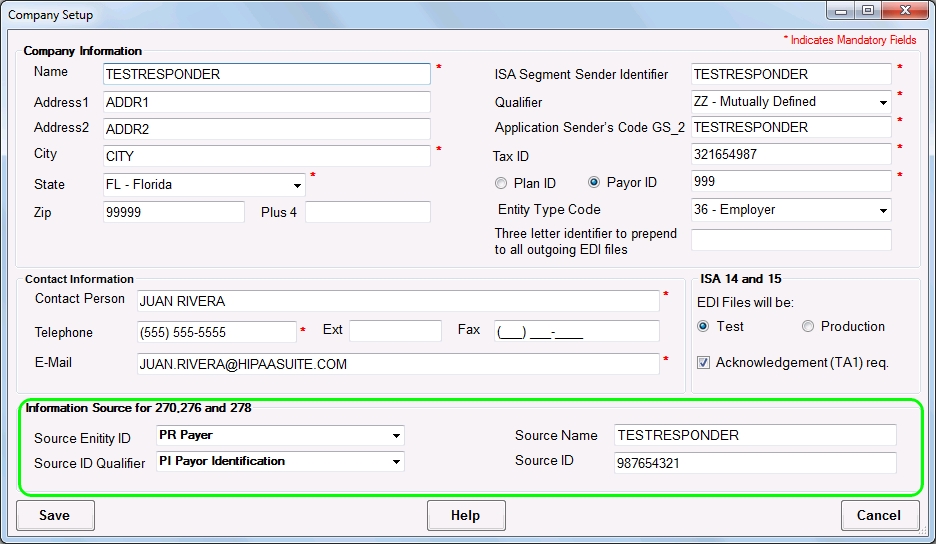The height and width of the screenshot is (544, 936).
Task: Click the E-Mail address field
Action: point(397,364)
